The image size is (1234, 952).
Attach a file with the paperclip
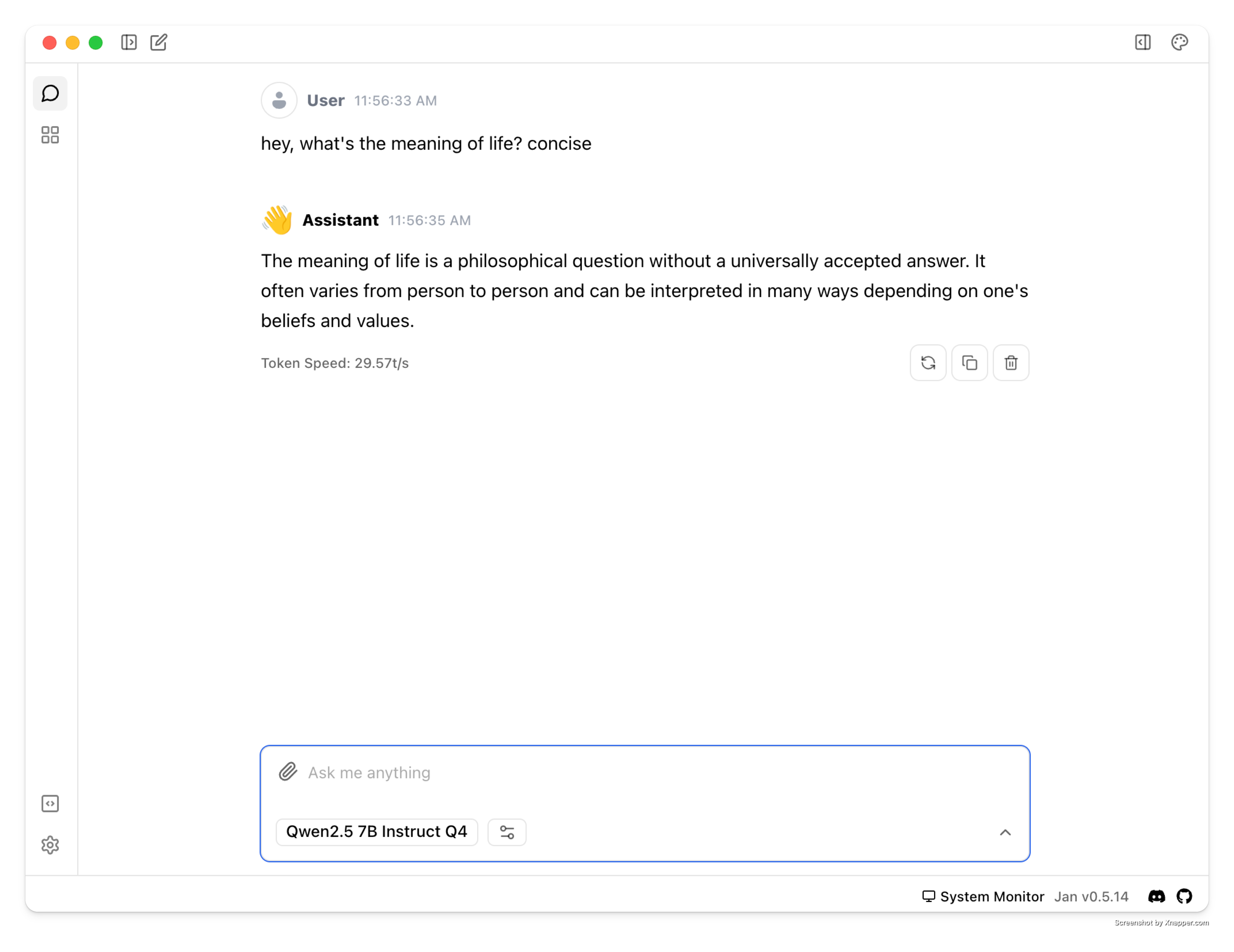(x=287, y=772)
